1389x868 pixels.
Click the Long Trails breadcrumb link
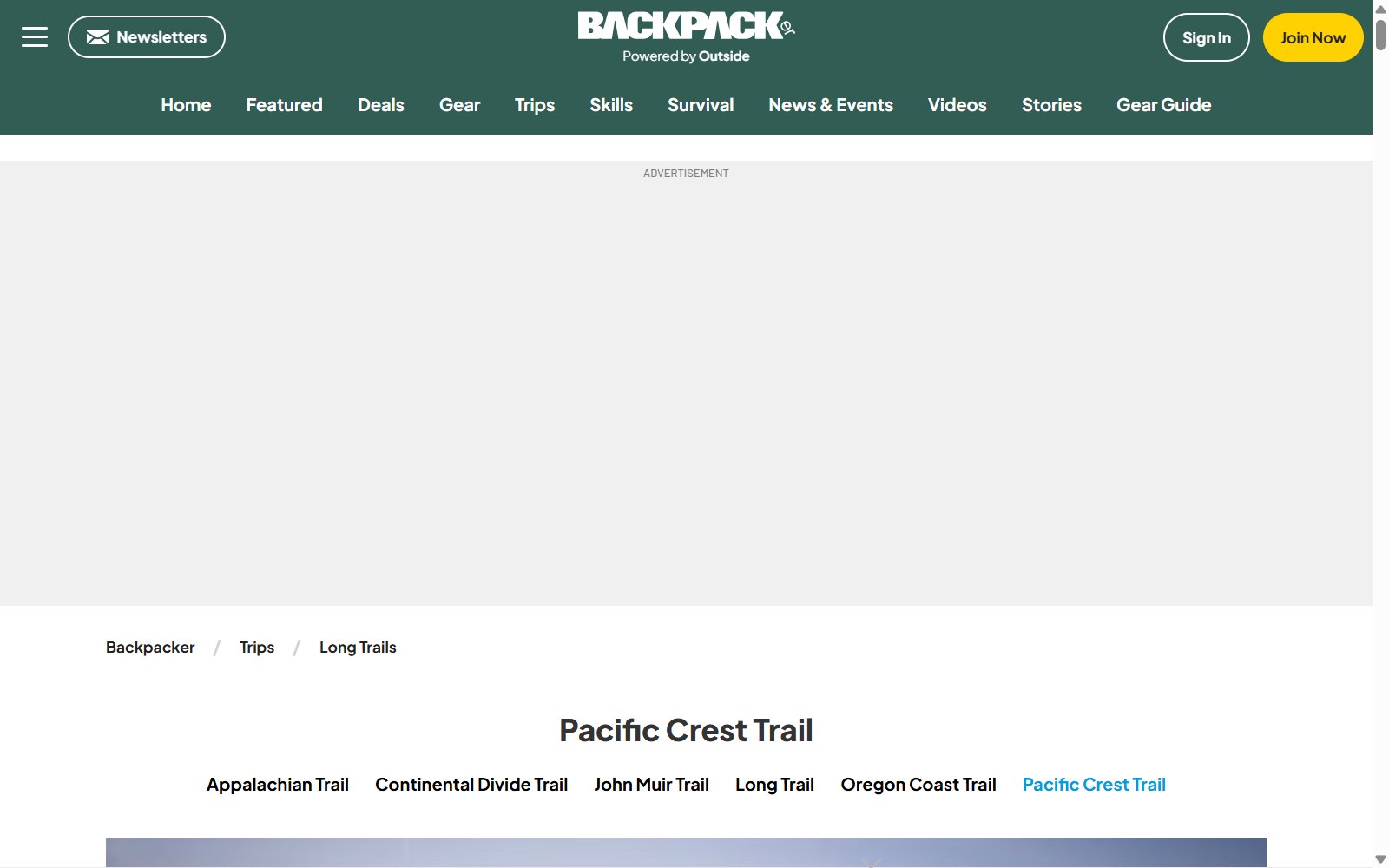tap(358, 648)
